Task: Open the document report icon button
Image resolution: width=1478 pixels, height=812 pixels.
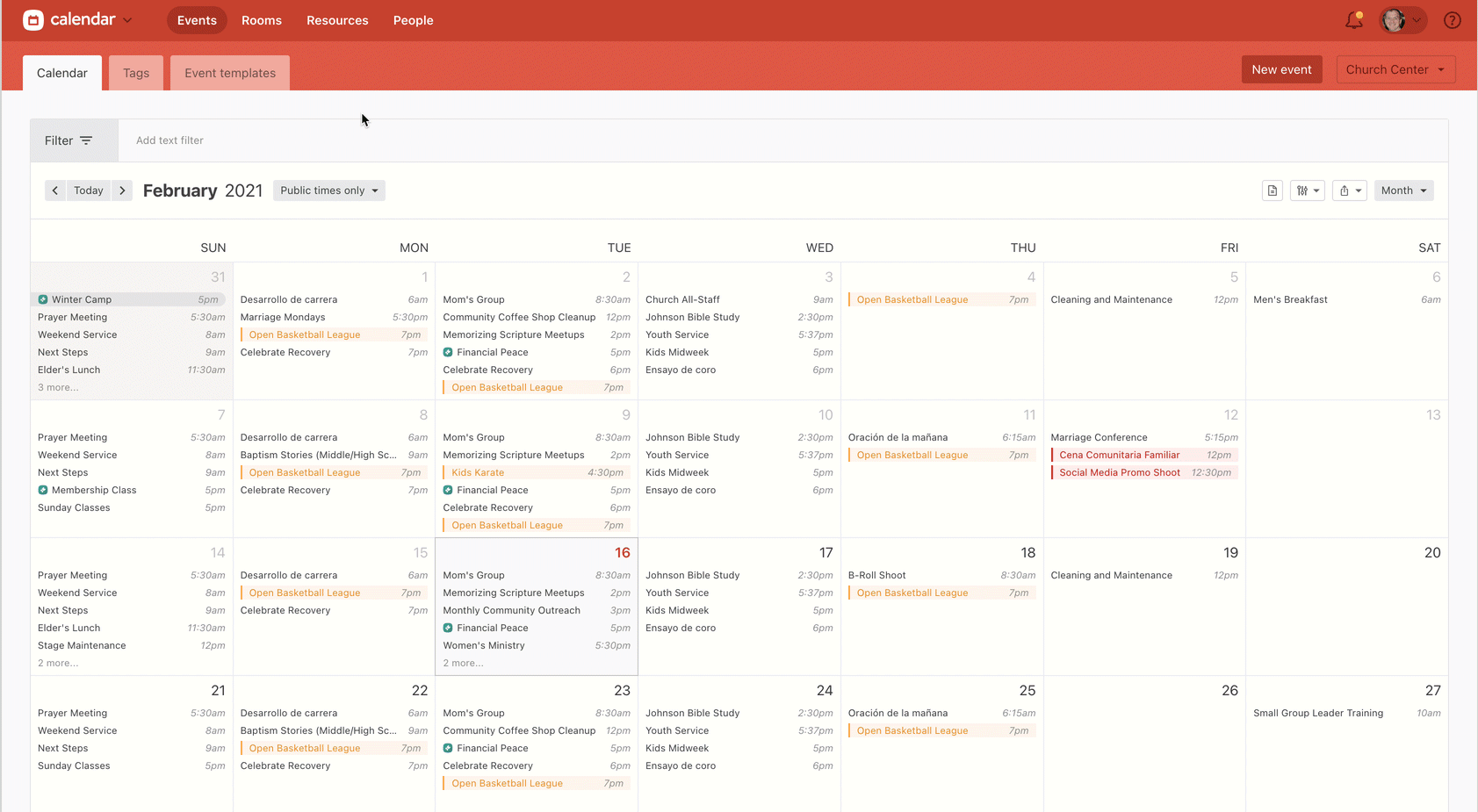Action: coord(1272,190)
